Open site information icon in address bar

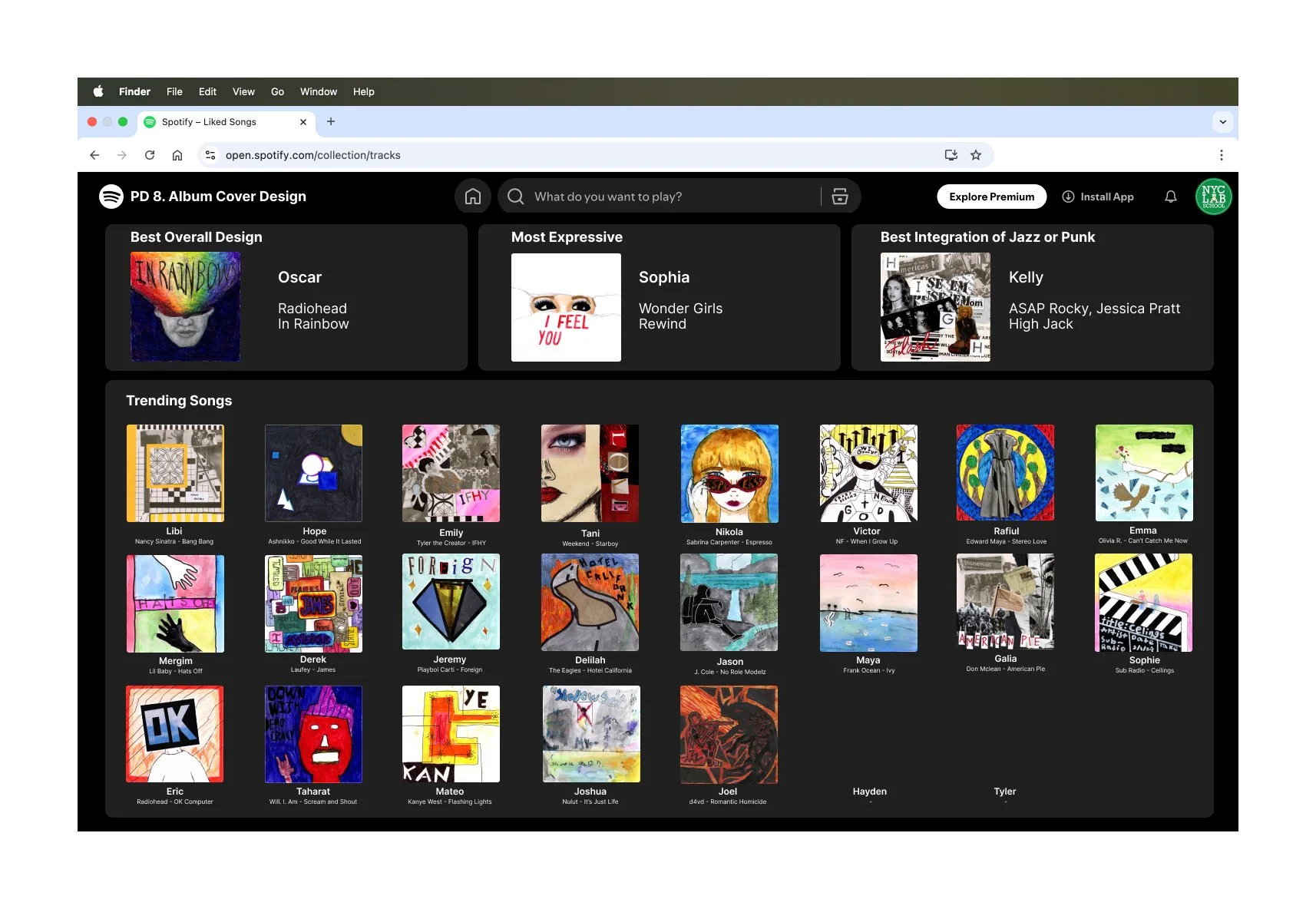210,155
